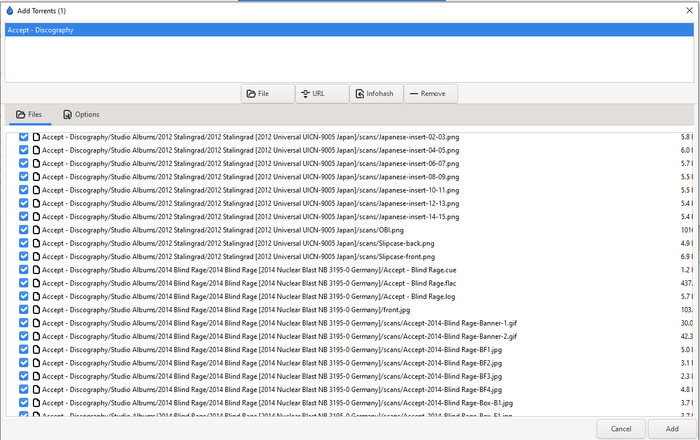Toggle the Blind Rage.flac checkbox
This screenshot has width=700, height=440.
coord(24,283)
